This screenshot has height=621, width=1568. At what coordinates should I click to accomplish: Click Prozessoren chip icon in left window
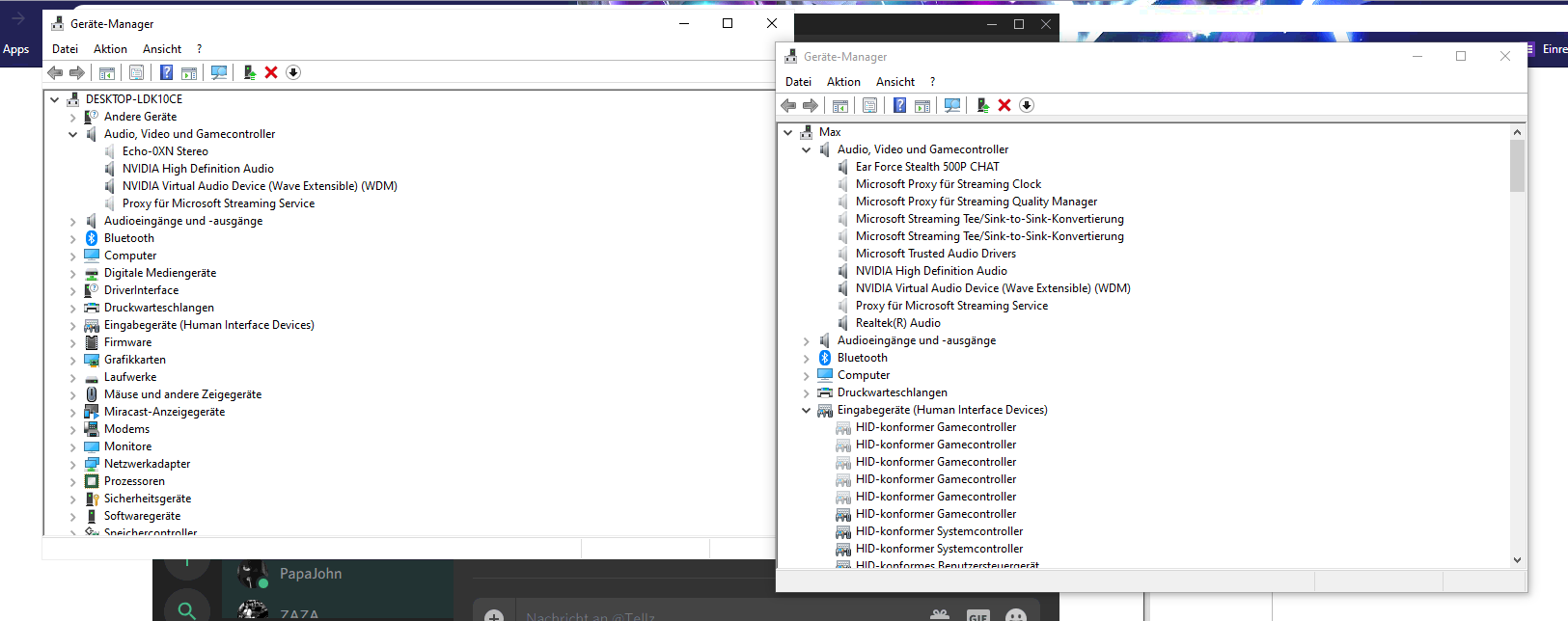[x=92, y=481]
